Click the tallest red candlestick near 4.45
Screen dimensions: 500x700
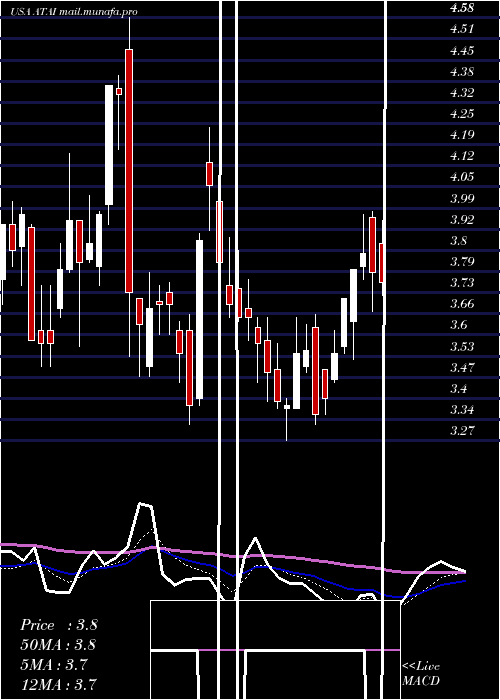pyautogui.click(x=129, y=171)
